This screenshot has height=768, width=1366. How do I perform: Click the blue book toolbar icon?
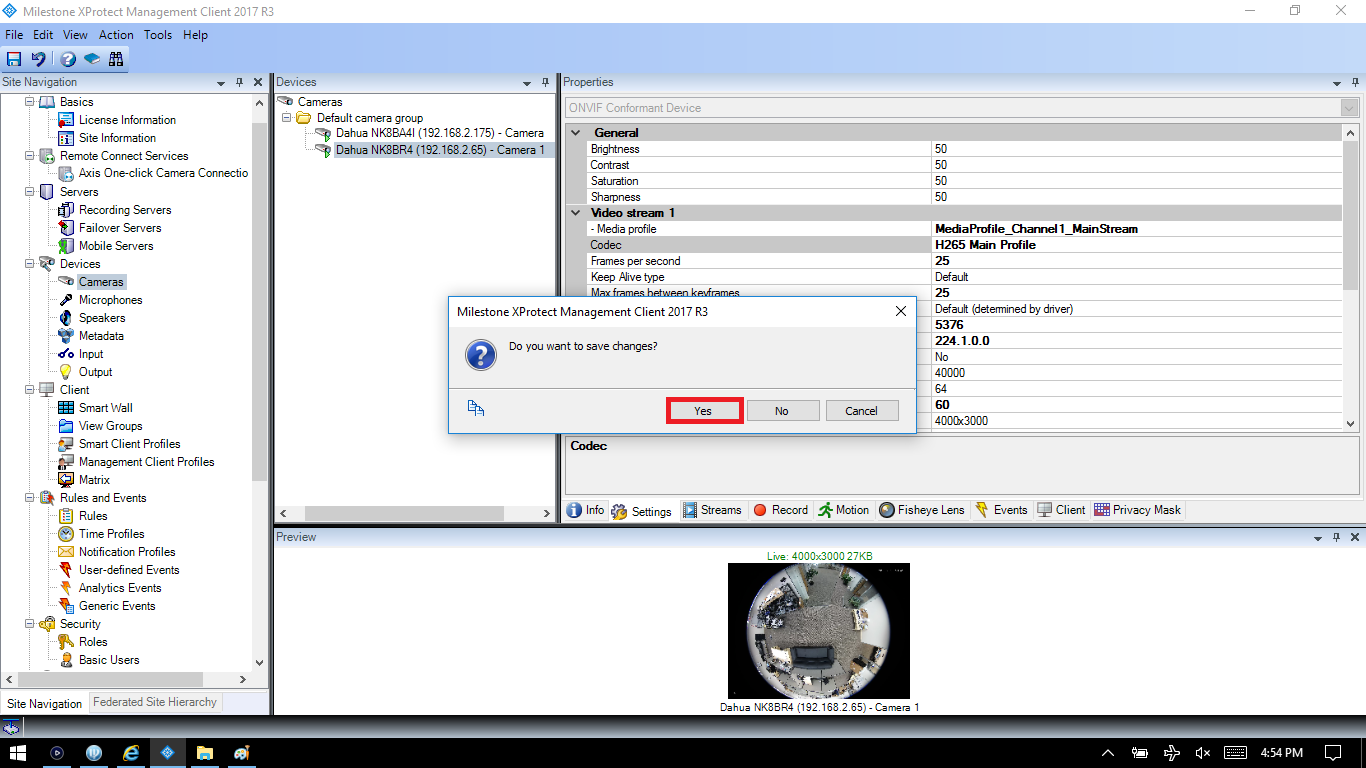click(92, 59)
